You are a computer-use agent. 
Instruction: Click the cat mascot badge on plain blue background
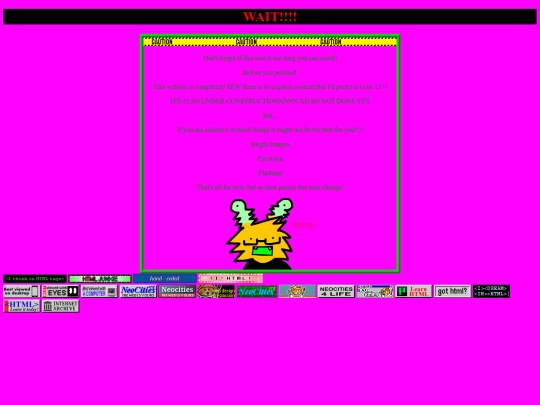(x=297, y=291)
